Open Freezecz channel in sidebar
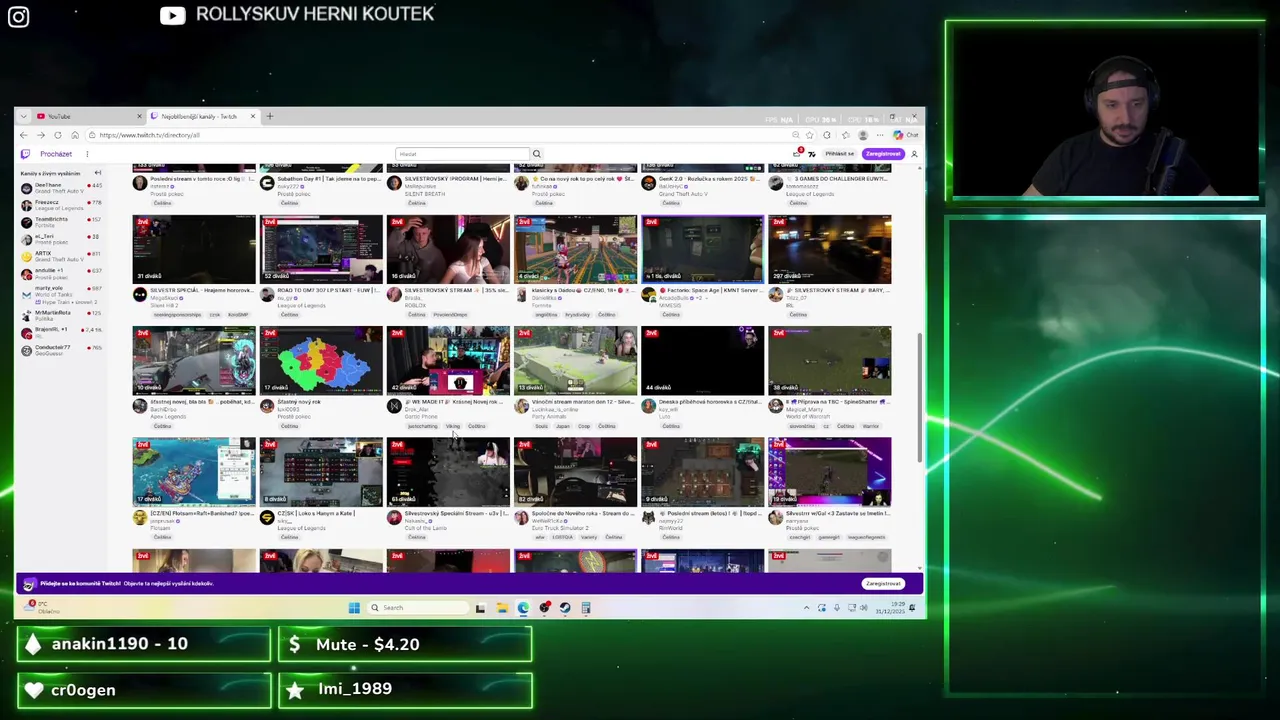This screenshot has height=720, width=1280. tap(61, 204)
